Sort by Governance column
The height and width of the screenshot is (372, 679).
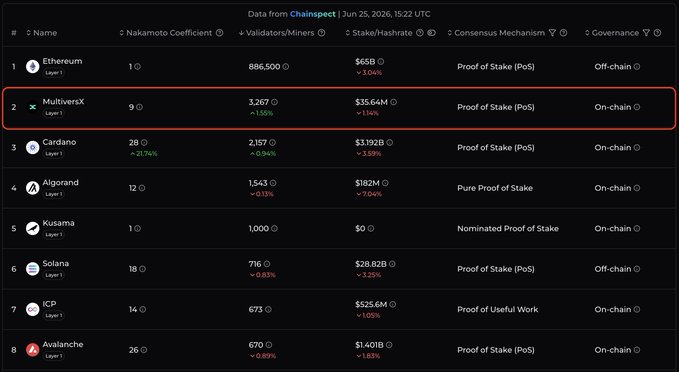[x=612, y=33]
